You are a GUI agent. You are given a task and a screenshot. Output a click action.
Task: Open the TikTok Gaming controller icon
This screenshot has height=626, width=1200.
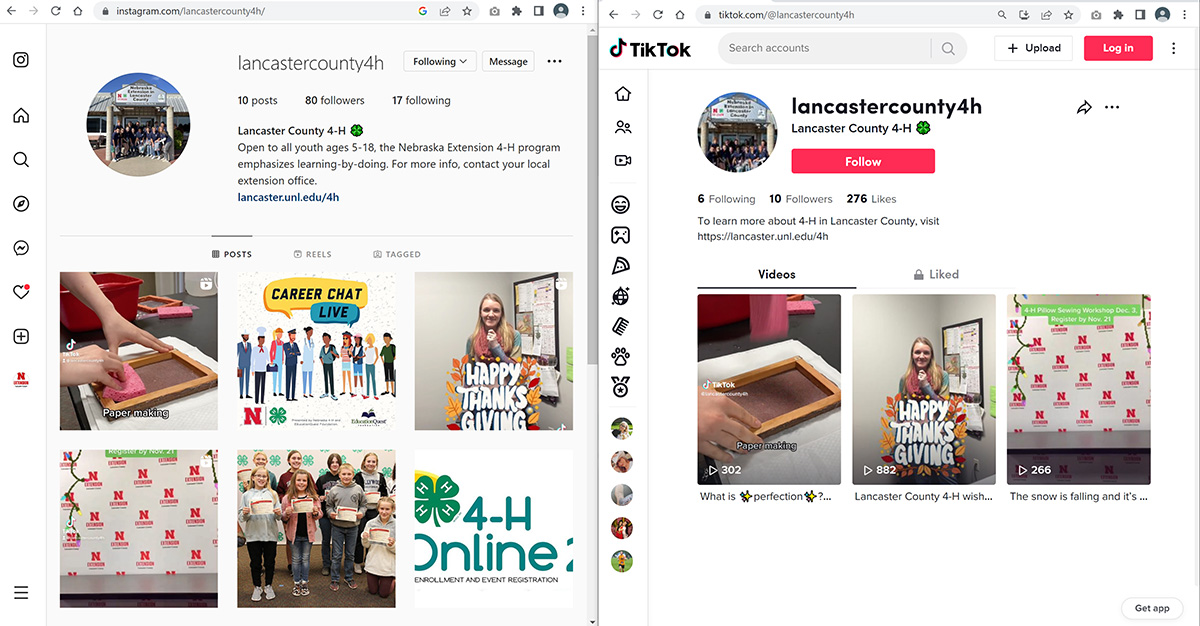621,235
